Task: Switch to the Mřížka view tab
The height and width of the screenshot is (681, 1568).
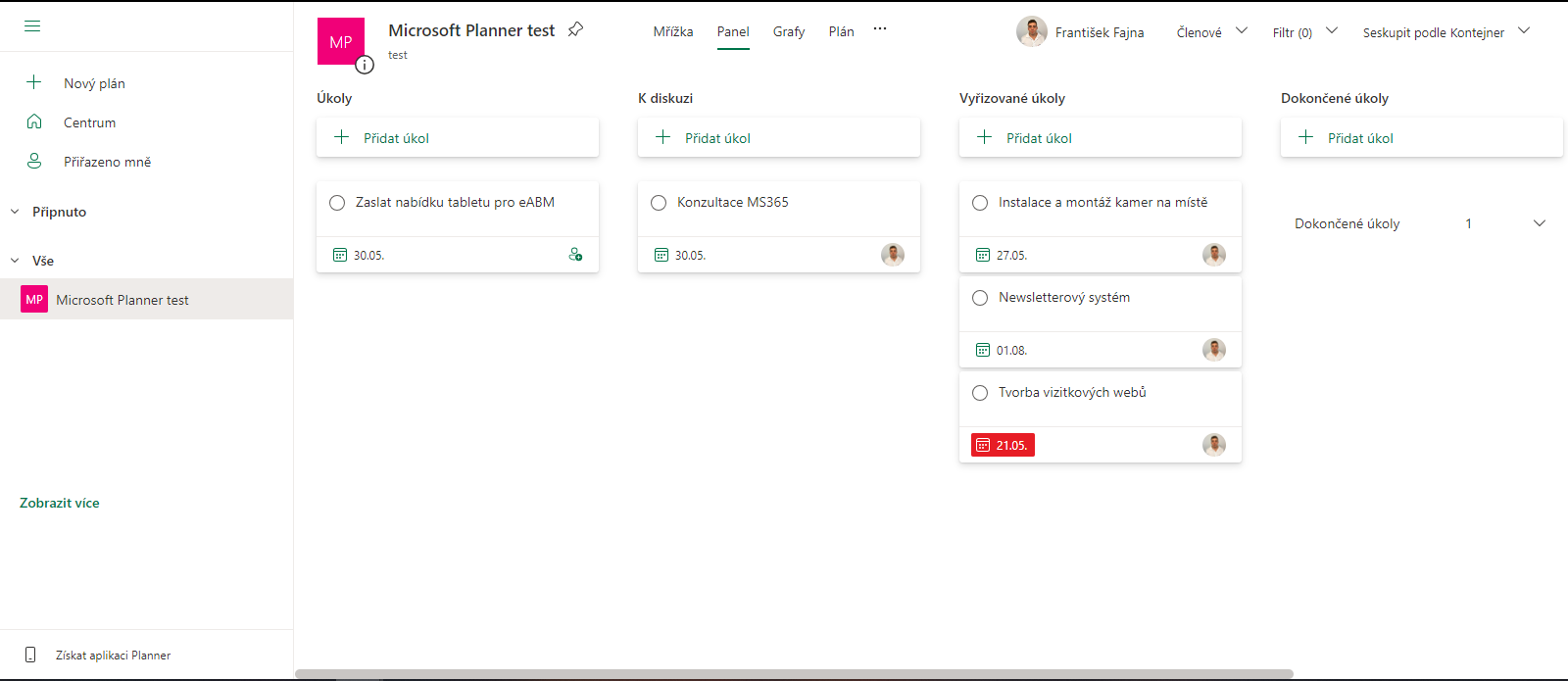Action: (x=673, y=31)
